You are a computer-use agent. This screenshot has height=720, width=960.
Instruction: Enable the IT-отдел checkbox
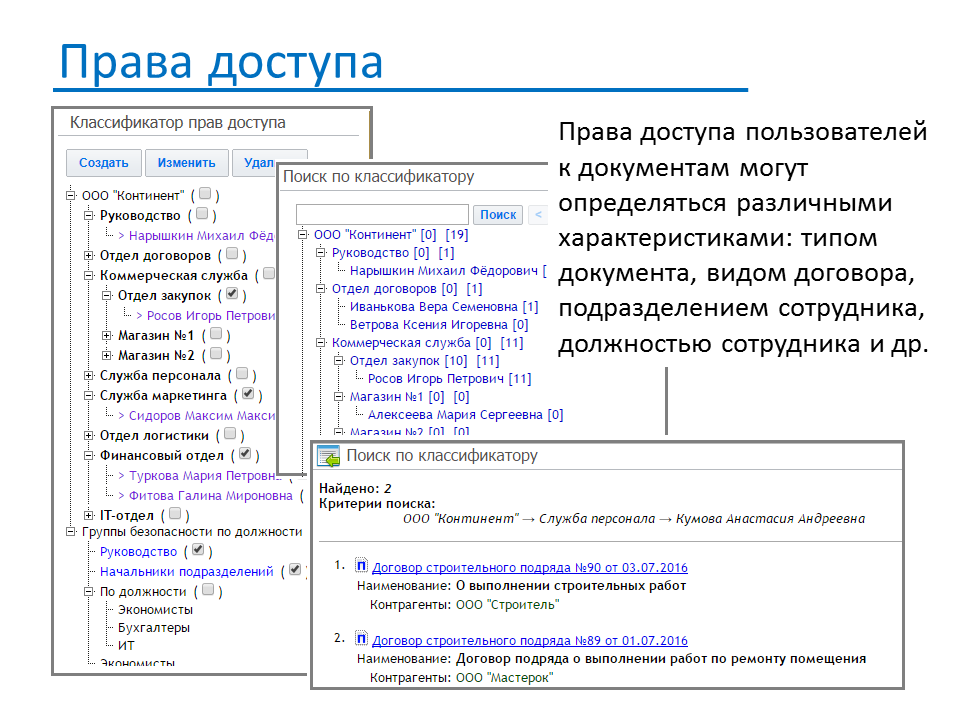175,514
